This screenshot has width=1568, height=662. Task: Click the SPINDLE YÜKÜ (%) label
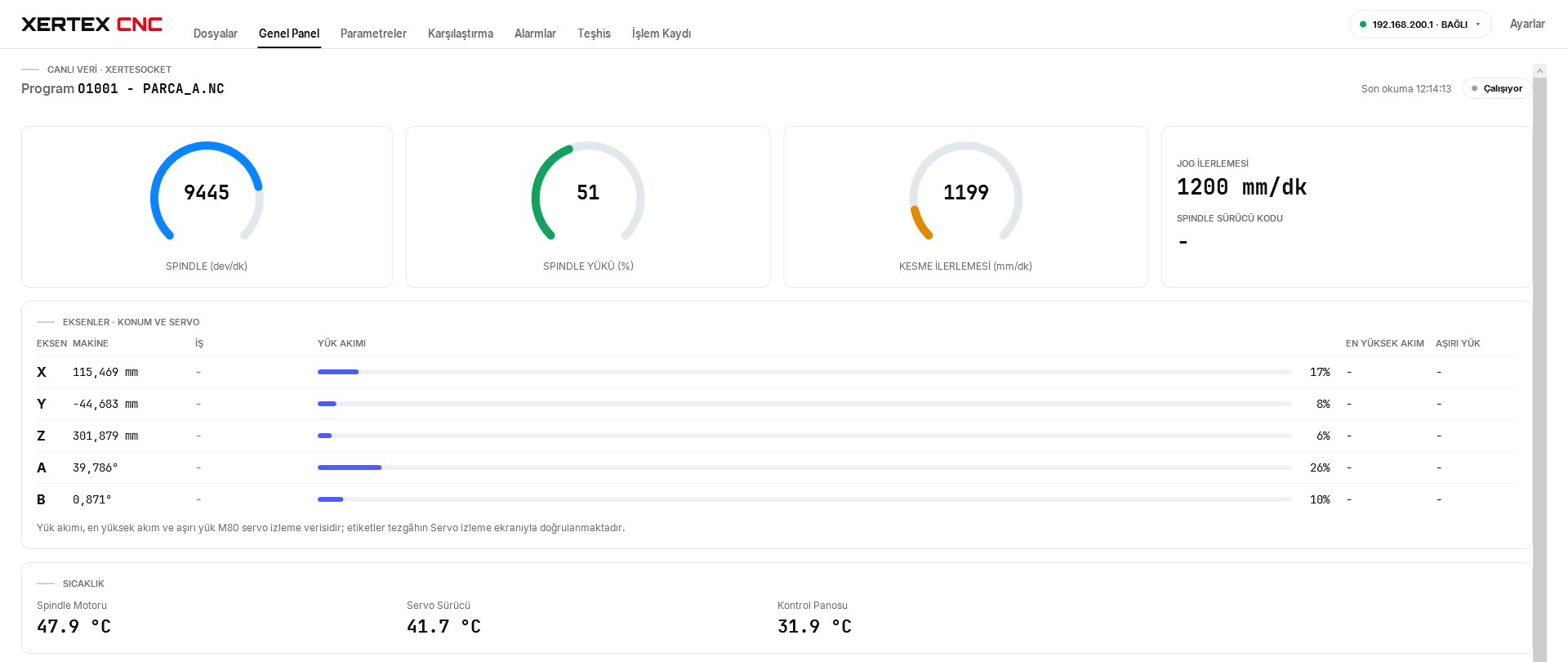[588, 266]
